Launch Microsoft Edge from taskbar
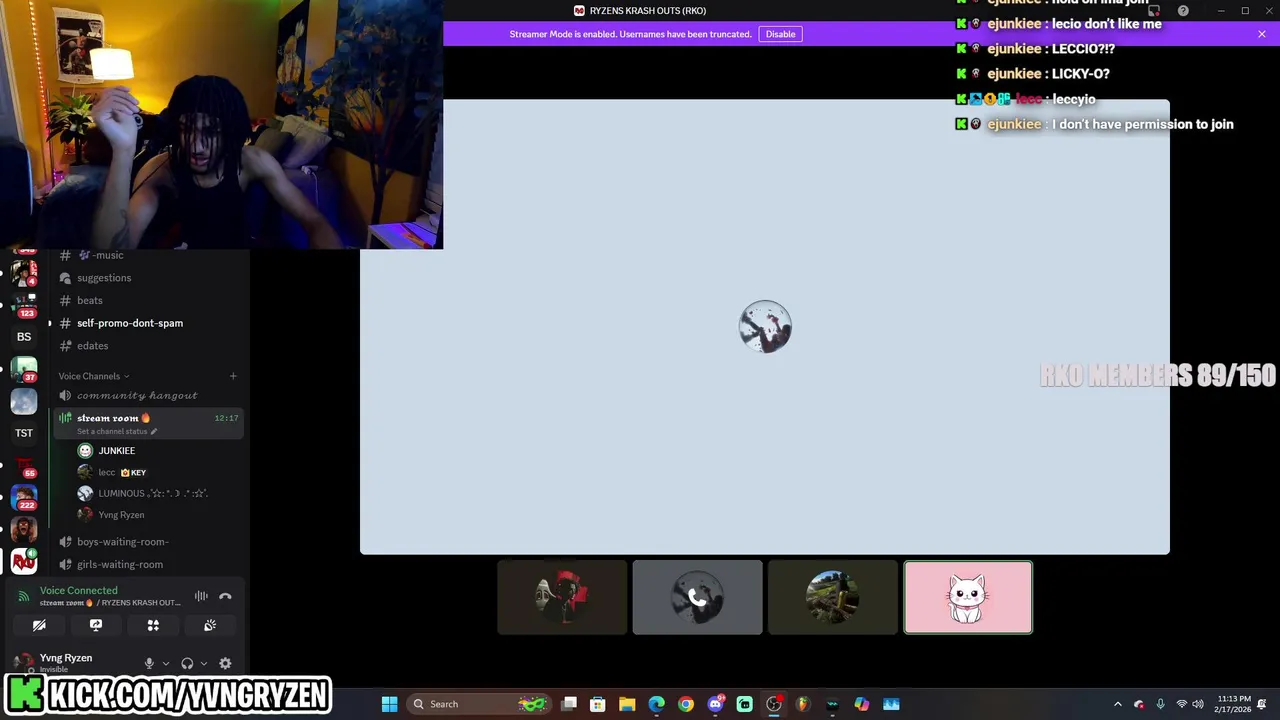1280x720 pixels. click(x=656, y=704)
